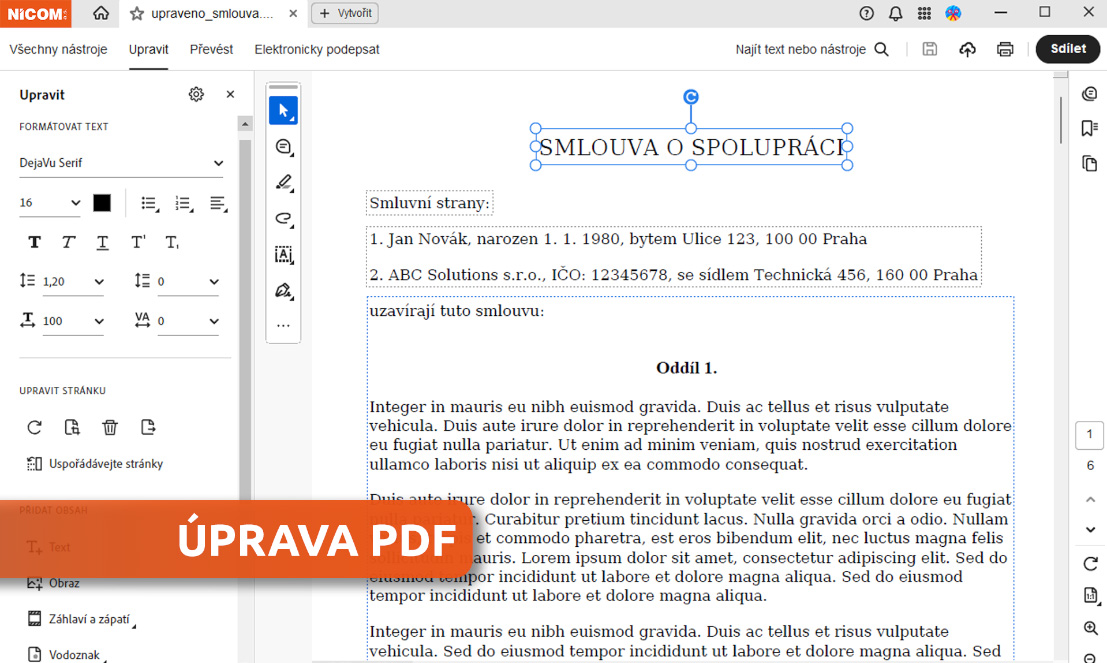Open the Převést tab
The image size is (1107, 663).
coord(211,49)
